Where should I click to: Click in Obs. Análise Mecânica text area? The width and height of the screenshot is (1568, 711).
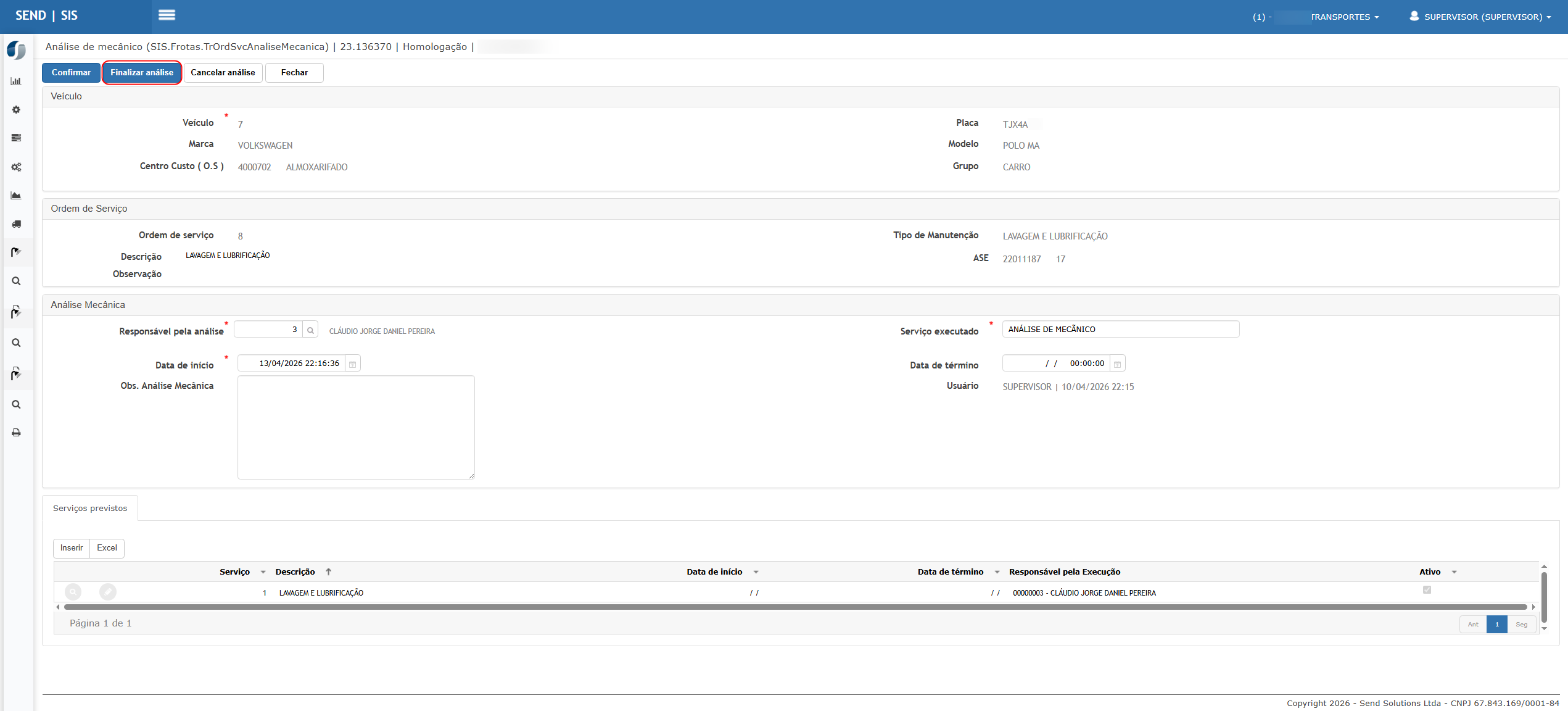(x=356, y=427)
